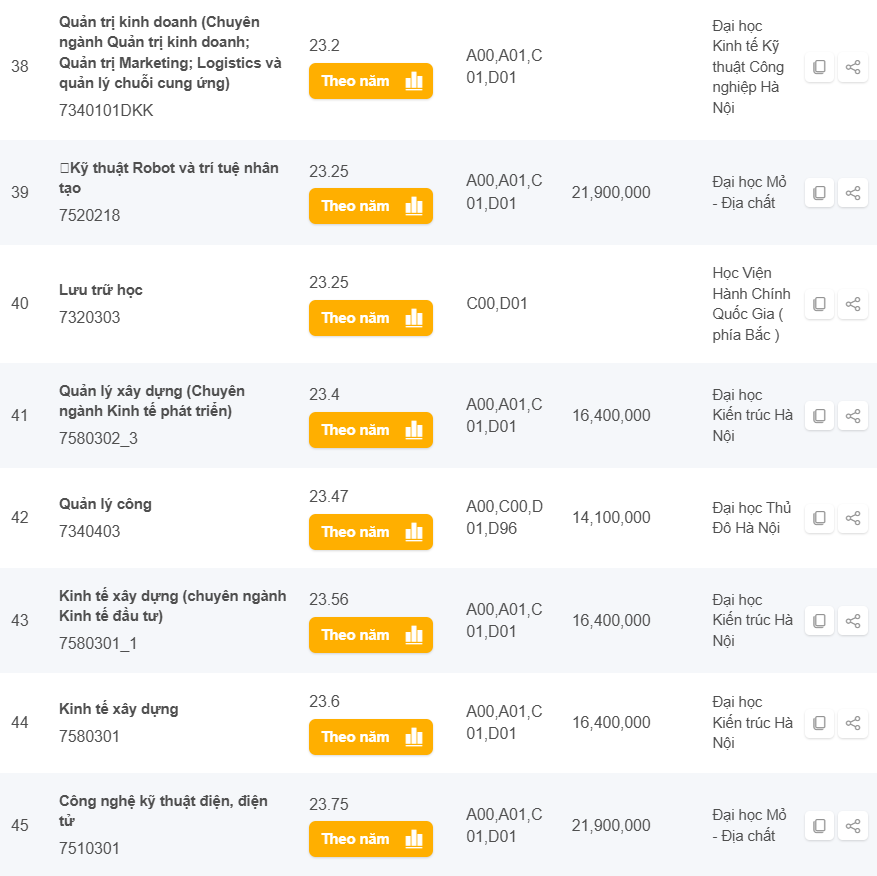Select the Kinh tế xây dựng 7580301 major

[119, 709]
